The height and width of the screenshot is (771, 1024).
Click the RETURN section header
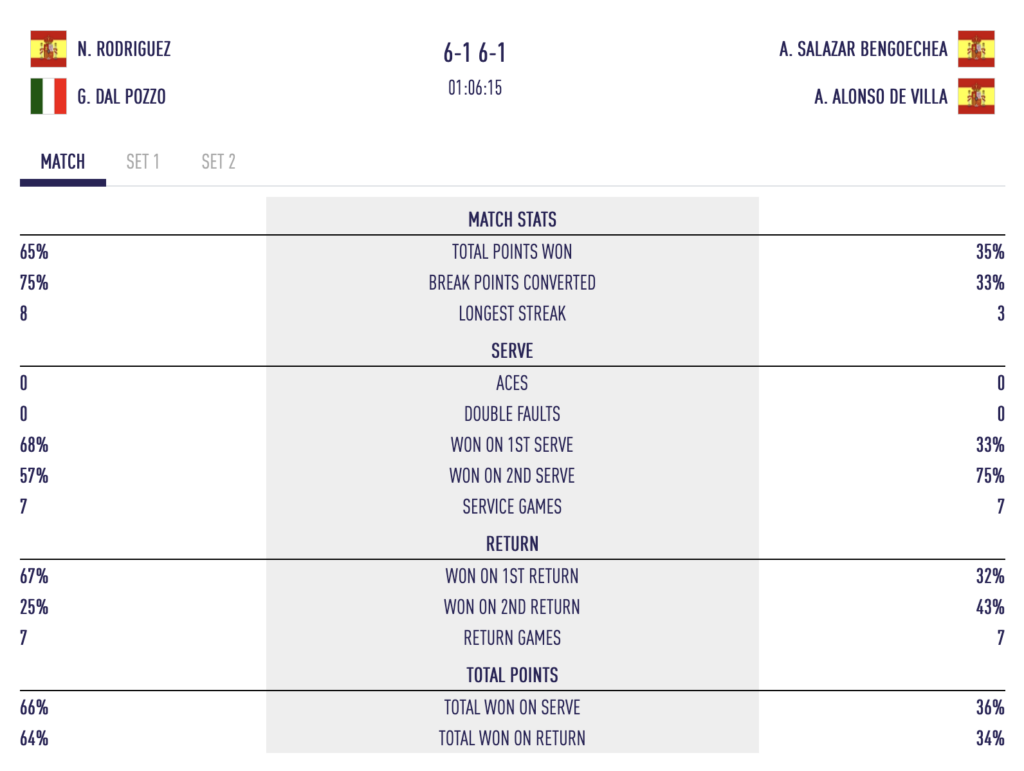(x=512, y=544)
